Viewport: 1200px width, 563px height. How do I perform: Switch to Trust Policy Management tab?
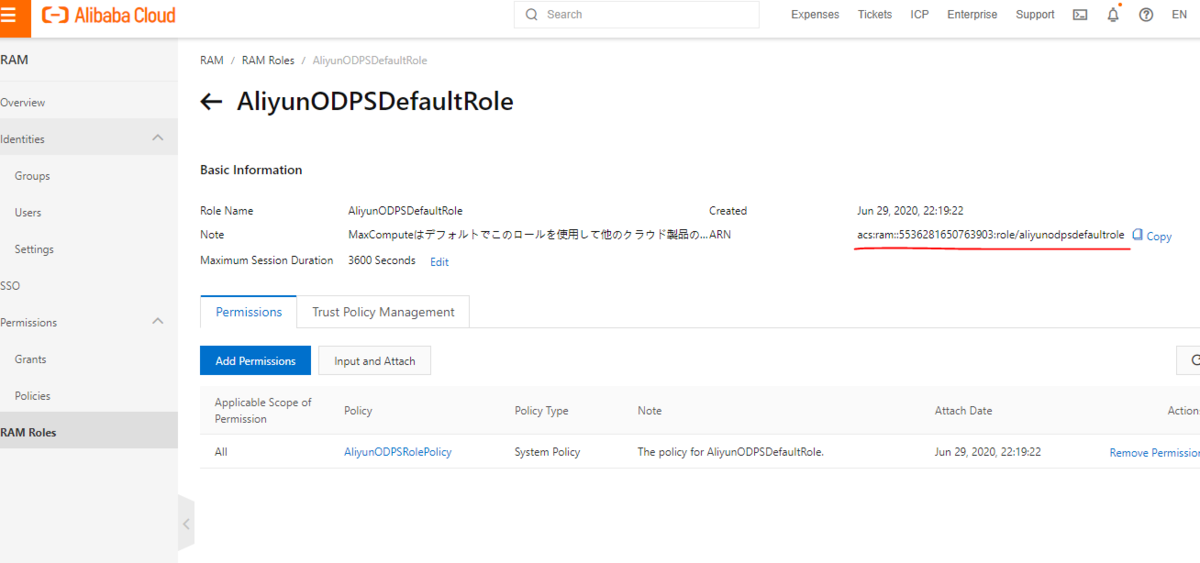click(x=383, y=312)
